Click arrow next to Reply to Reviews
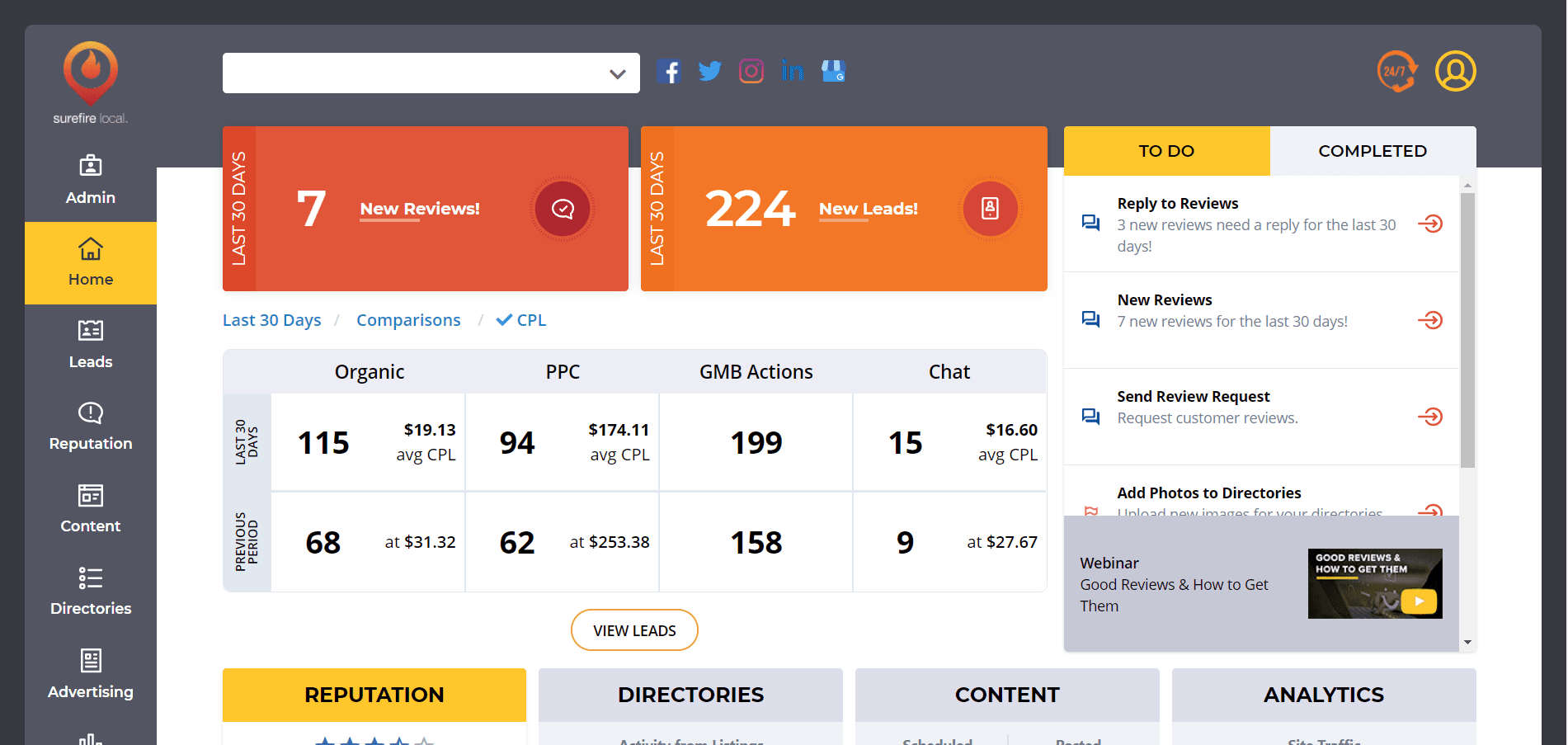The height and width of the screenshot is (745, 1568). 1430,224
